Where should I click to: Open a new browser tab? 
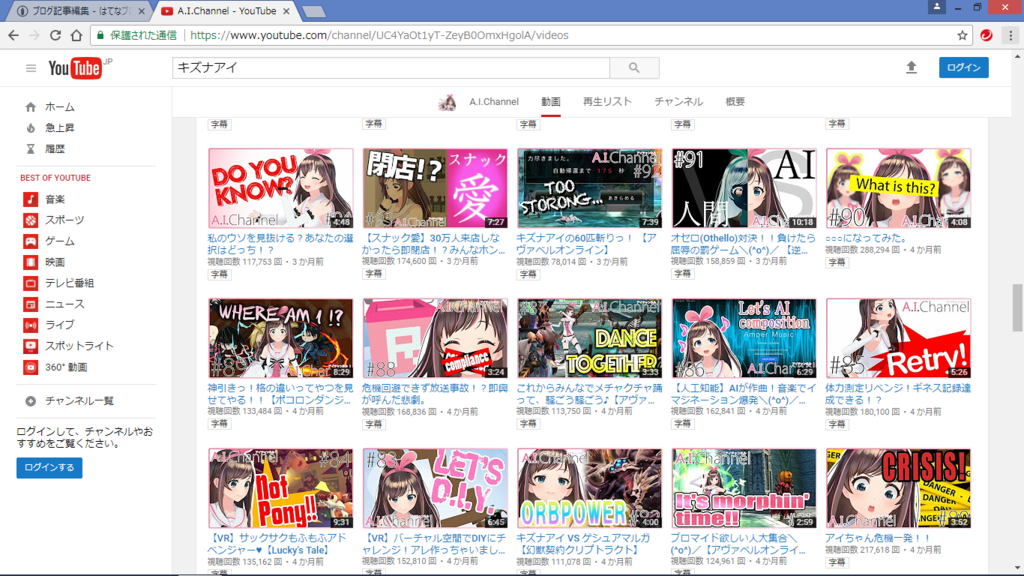[x=314, y=11]
